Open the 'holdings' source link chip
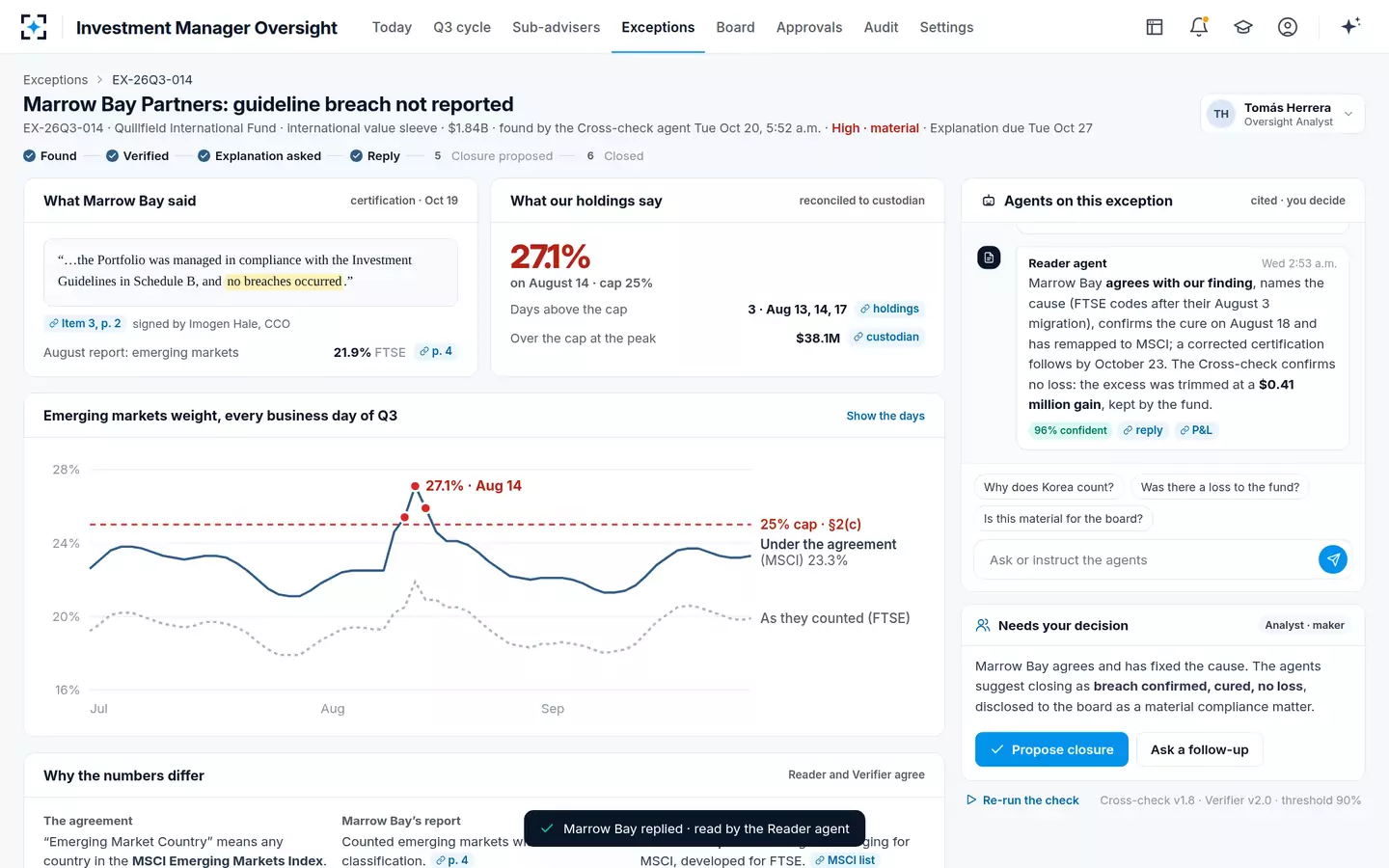The width and height of the screenshot is (1389, 868). [x=889, y=309]
